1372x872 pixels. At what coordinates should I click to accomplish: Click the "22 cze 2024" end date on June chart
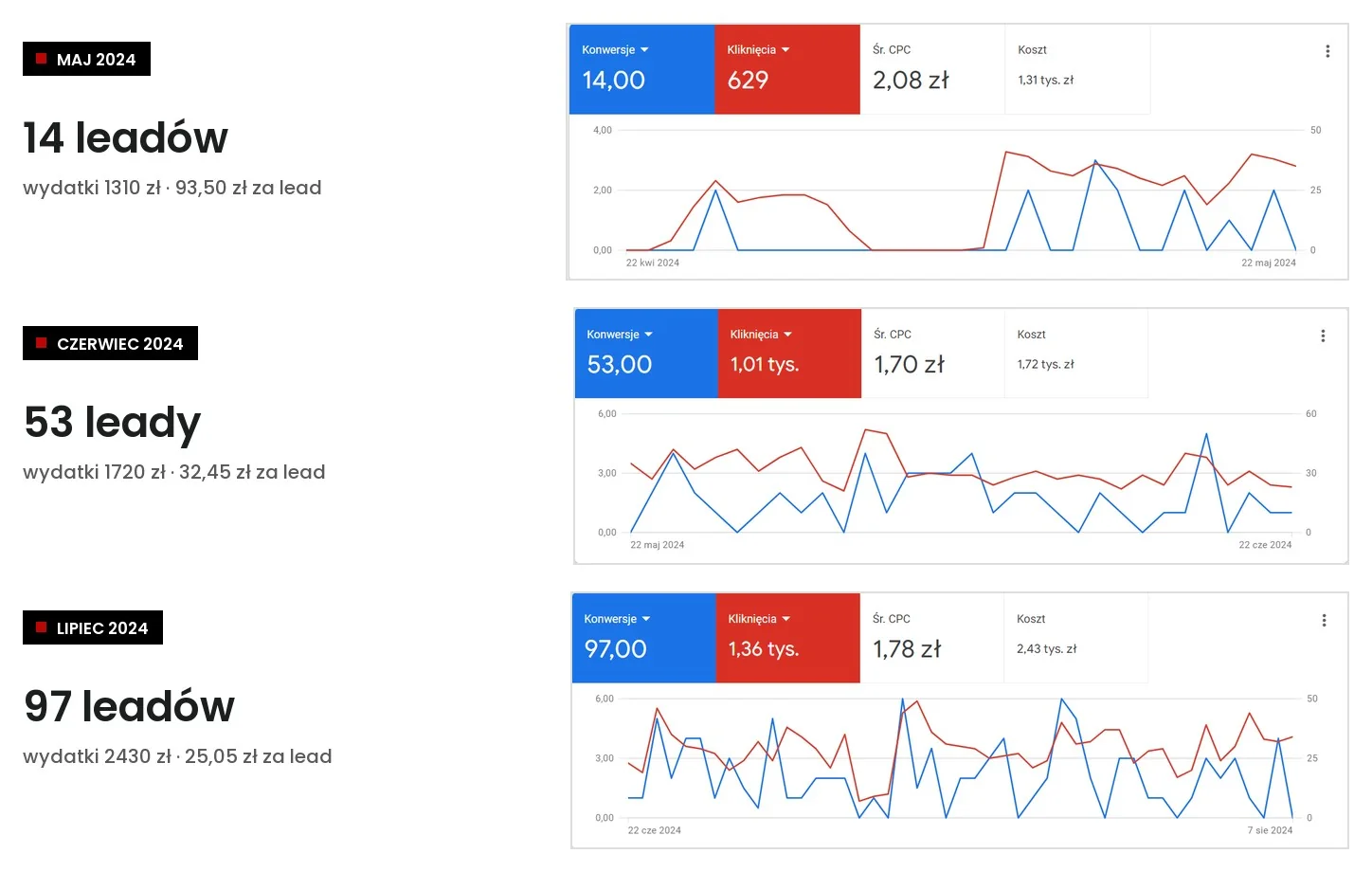click(x=1265, y=545)
